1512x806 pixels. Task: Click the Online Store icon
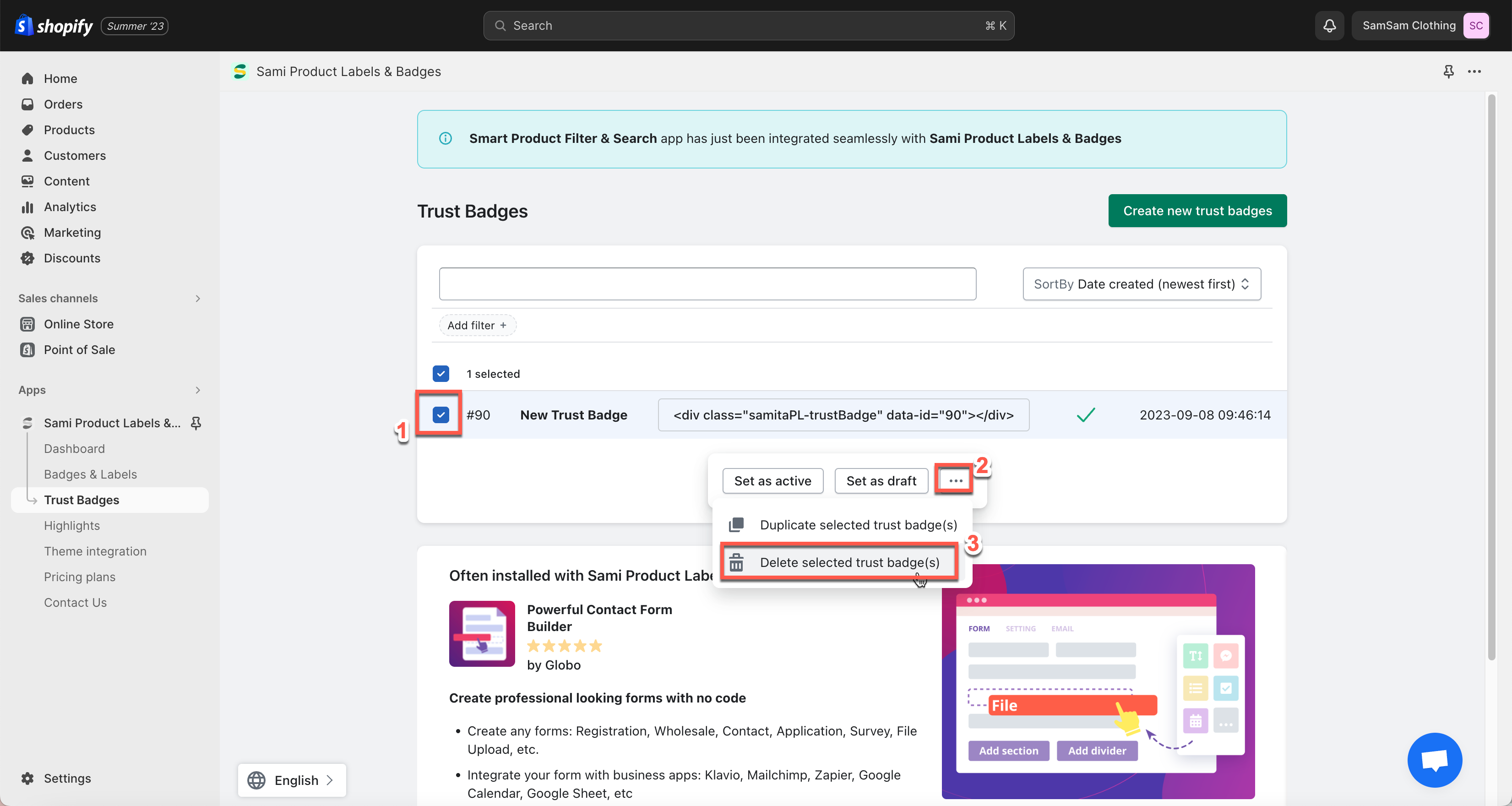(x=27, y=324)
